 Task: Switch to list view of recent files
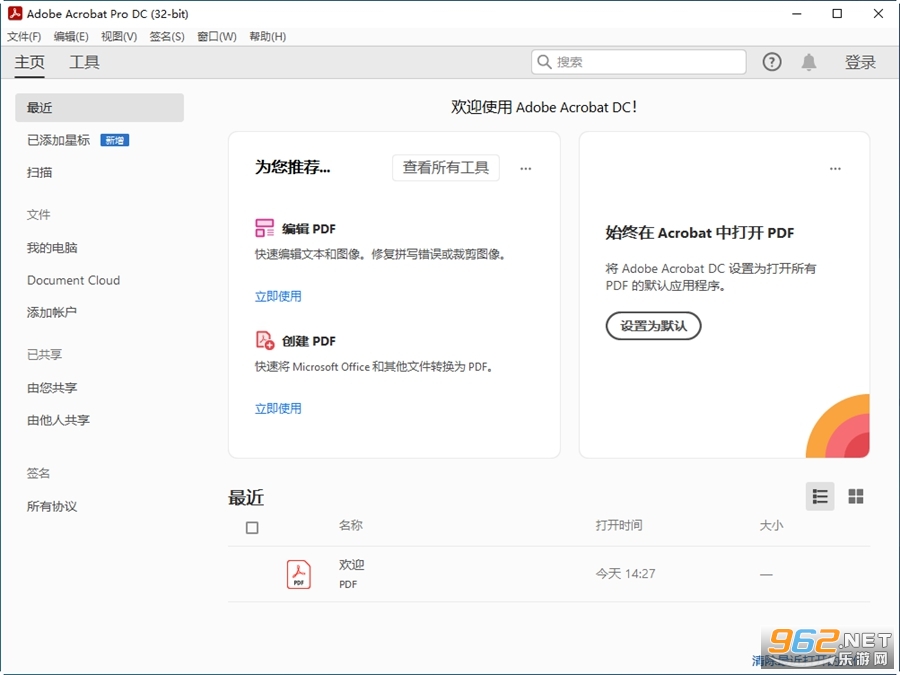[x=820, y=496]
